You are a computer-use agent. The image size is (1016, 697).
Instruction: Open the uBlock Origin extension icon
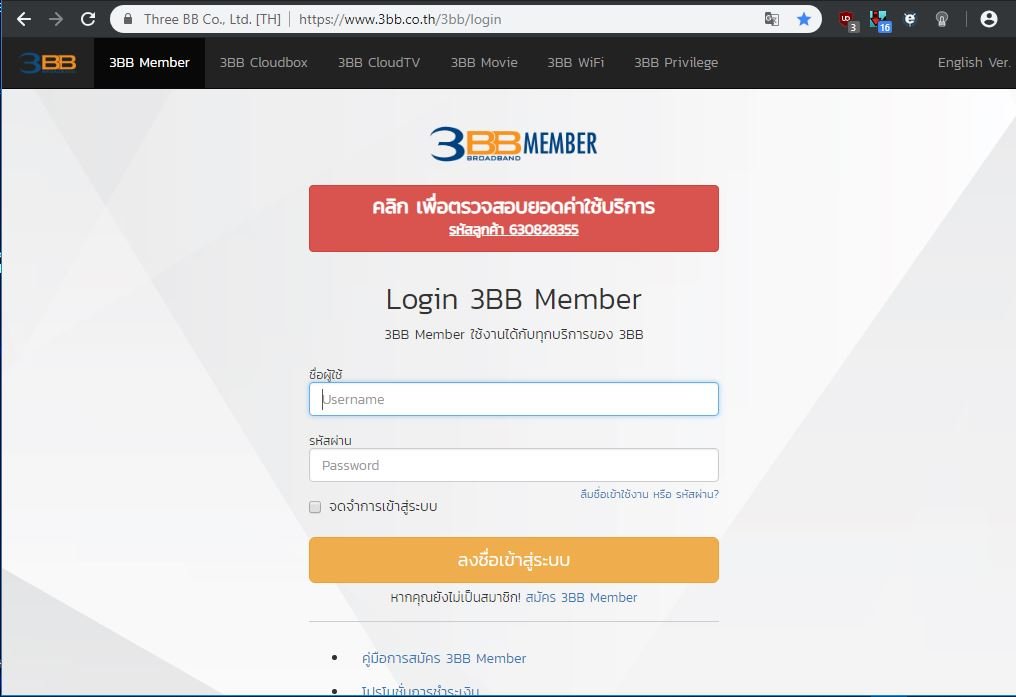coord(847,19)
